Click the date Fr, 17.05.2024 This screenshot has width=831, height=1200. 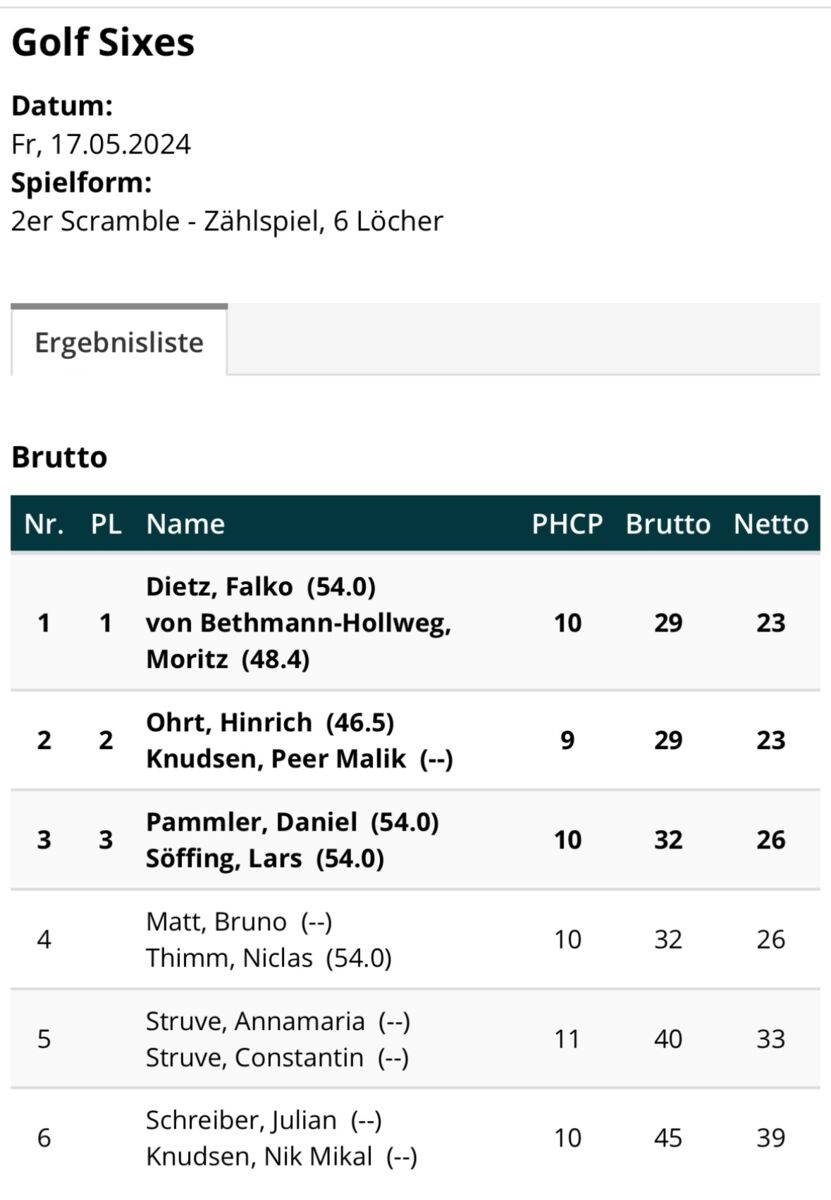click(101, 145)
